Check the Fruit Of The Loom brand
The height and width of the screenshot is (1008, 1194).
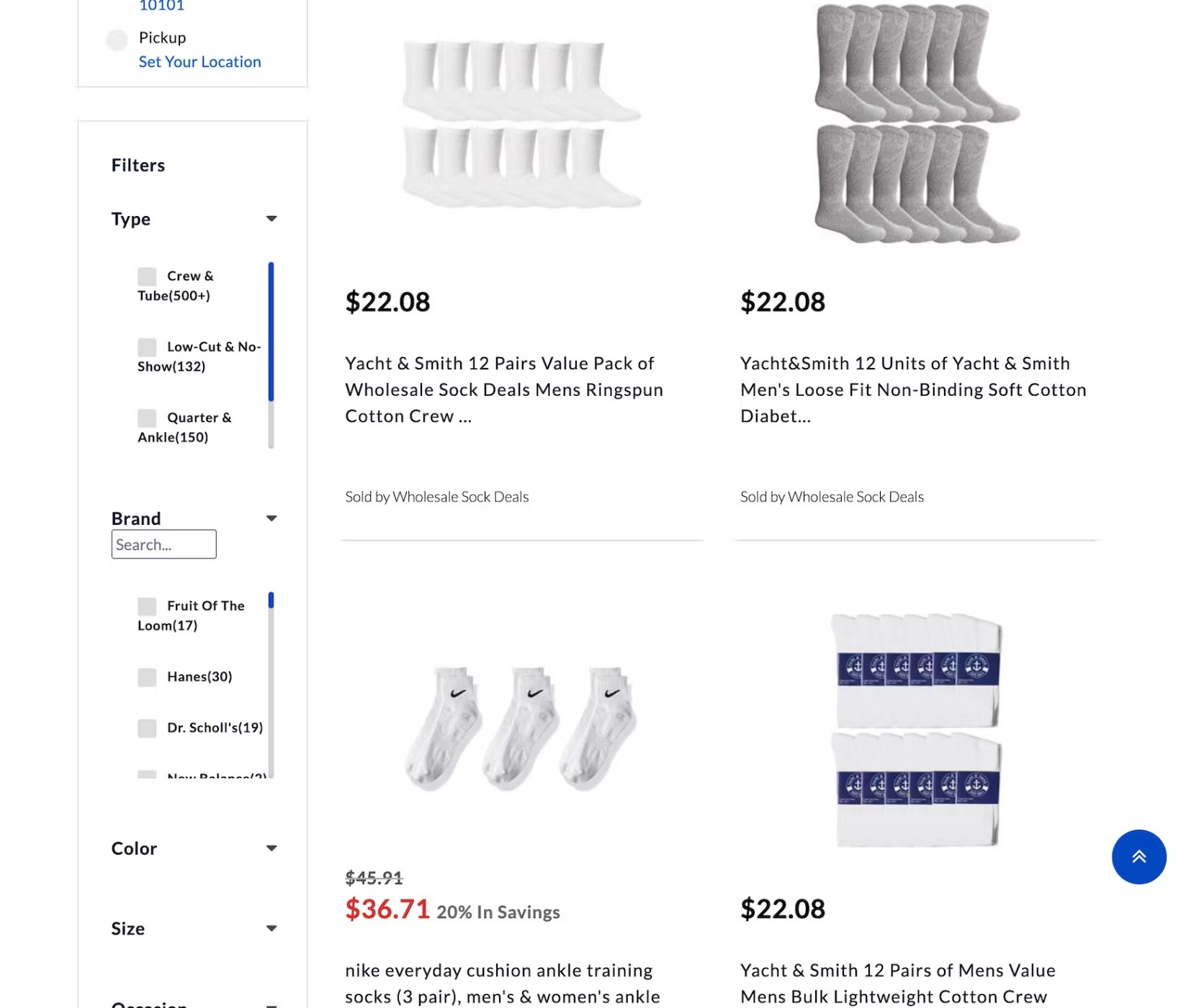[147, 606]
